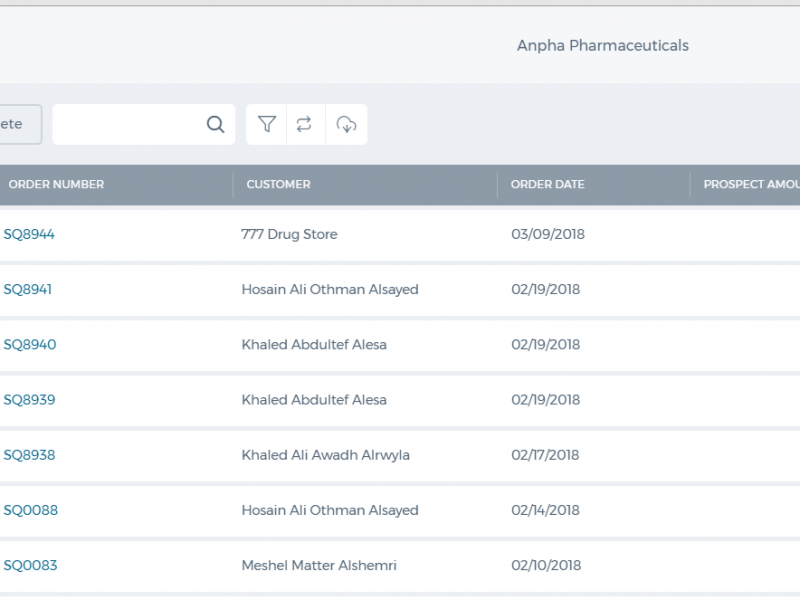Open order link SQ0083

(30, 565)
